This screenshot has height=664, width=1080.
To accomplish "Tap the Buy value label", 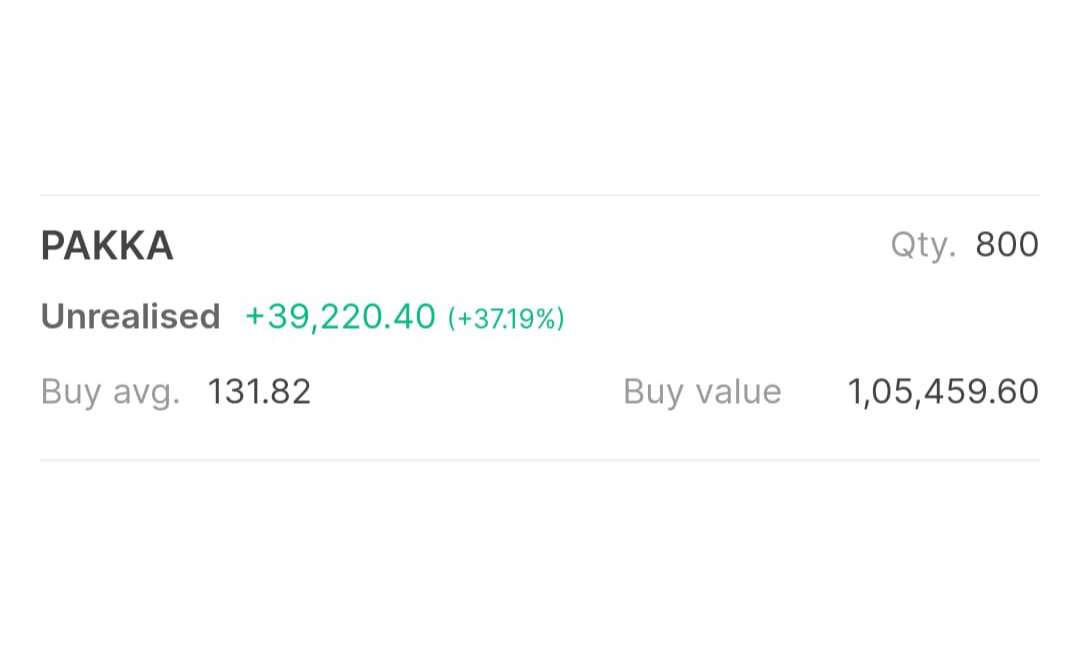I will point(702,392).
